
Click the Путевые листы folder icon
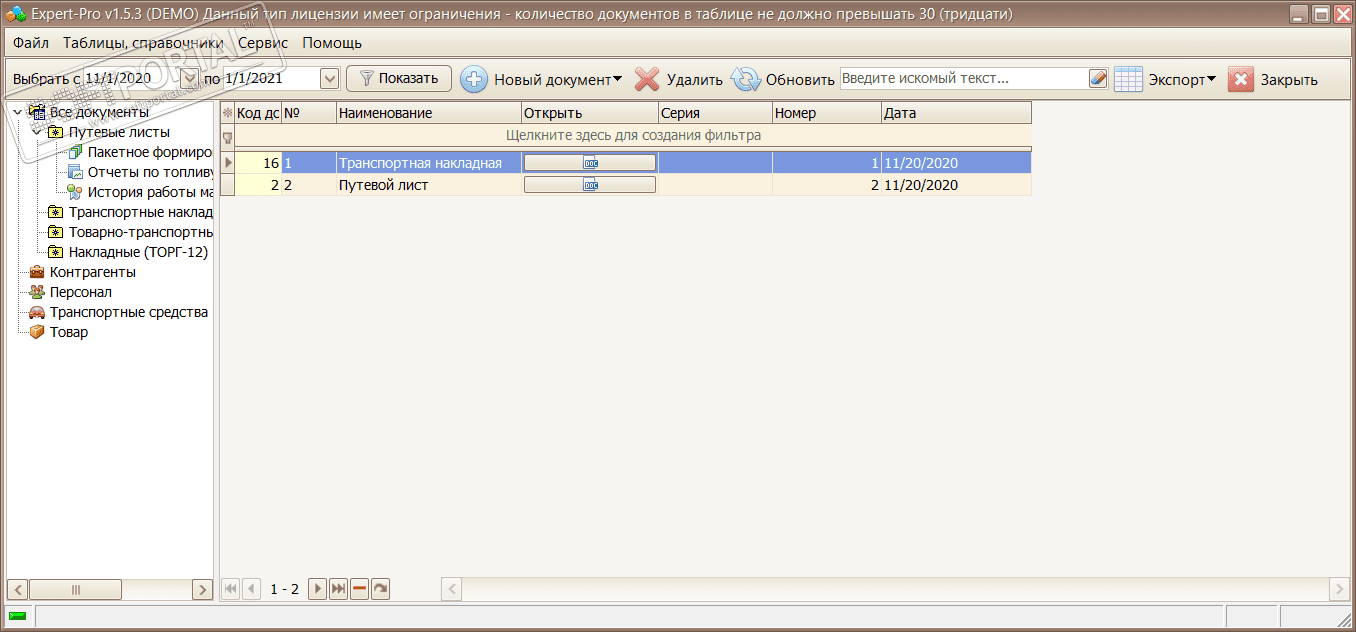(x=56, y=132)
